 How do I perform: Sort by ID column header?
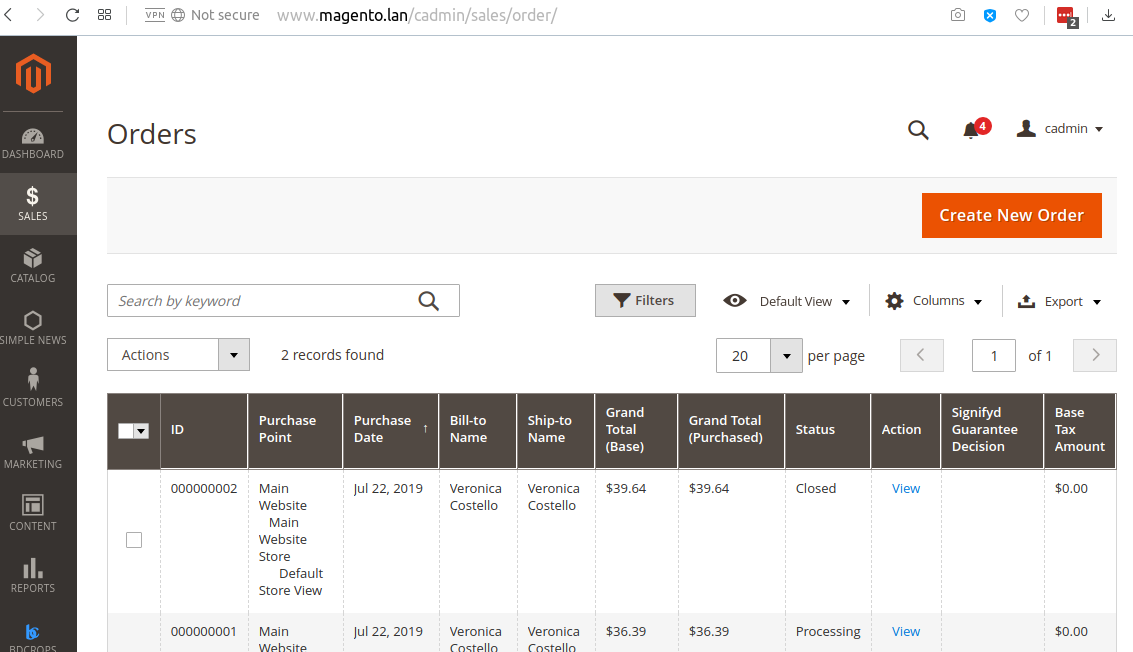pyautogui.click(x=204, y=429)
